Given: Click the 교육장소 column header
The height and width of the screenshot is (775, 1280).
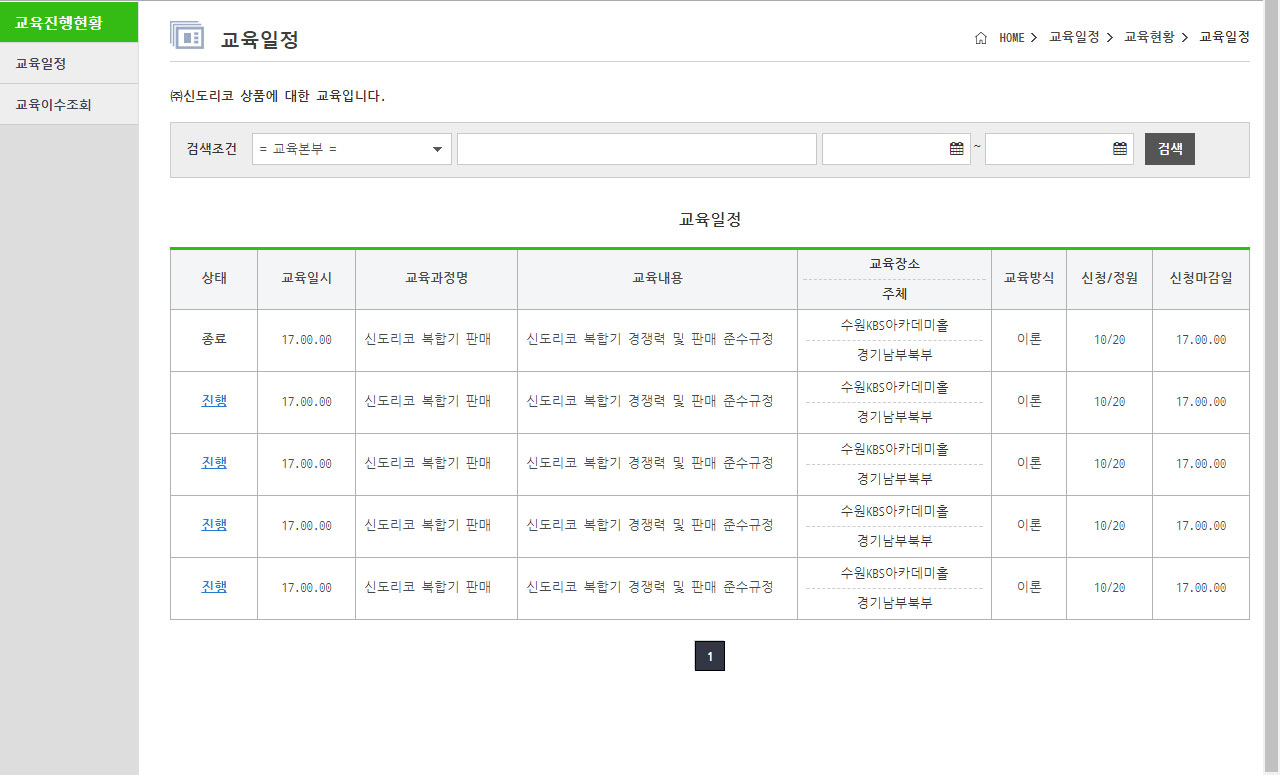Looking at the screenshot, I should point(895,264).
